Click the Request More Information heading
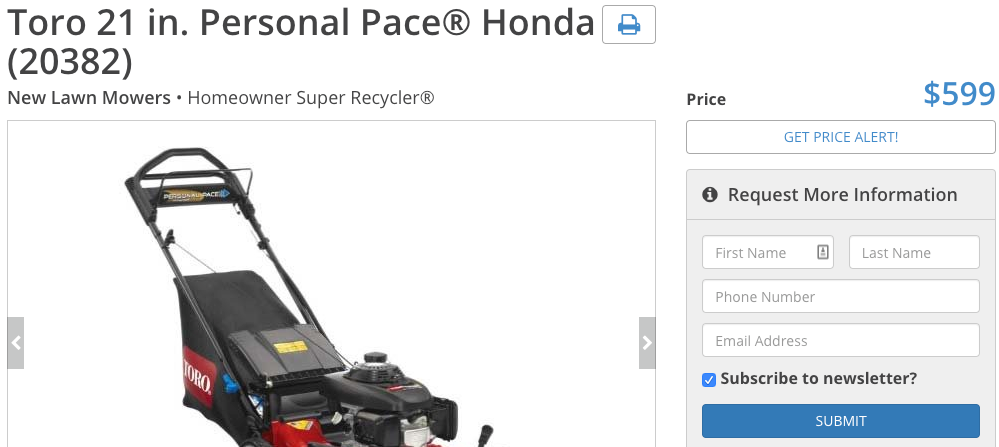The image size is (999, 447). pos(842,195)
